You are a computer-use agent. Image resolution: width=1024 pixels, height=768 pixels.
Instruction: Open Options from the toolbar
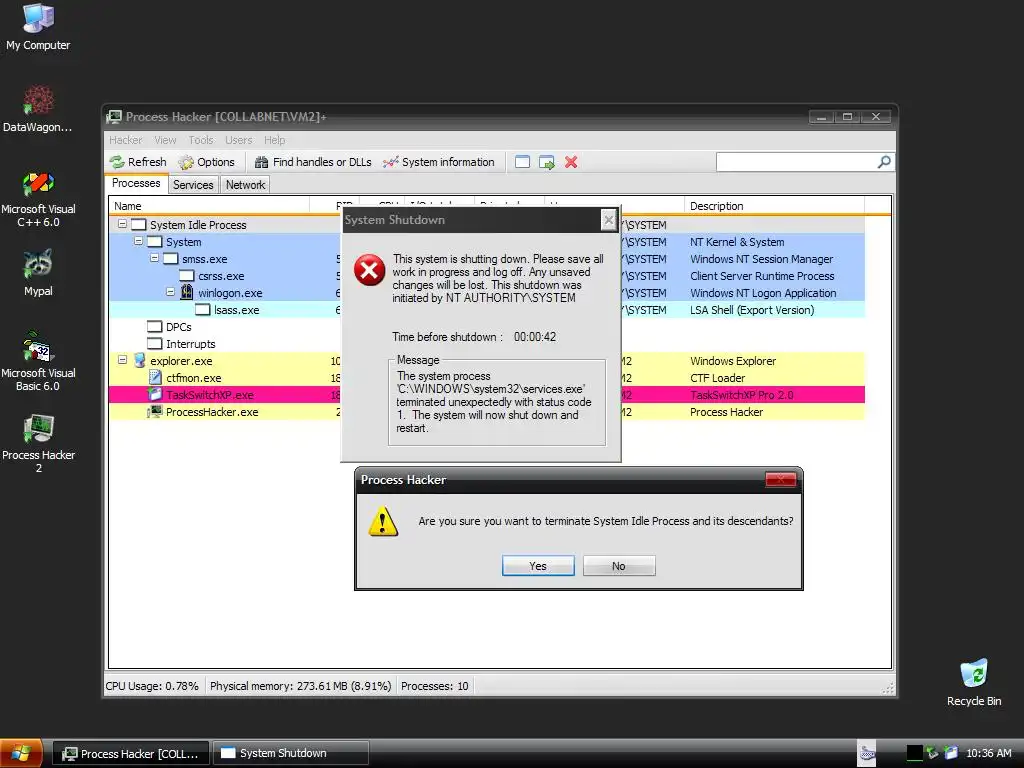[x=206, y=162]
